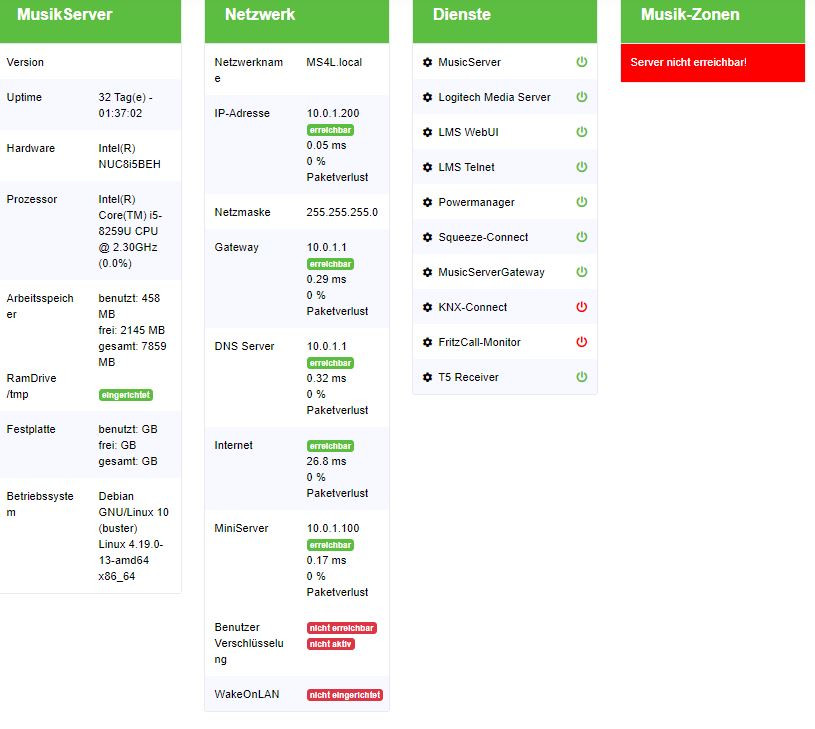This screenshot has height=729, width=815.
Task: Click the Musik-Zonen panel header
Action: [713, 21]
